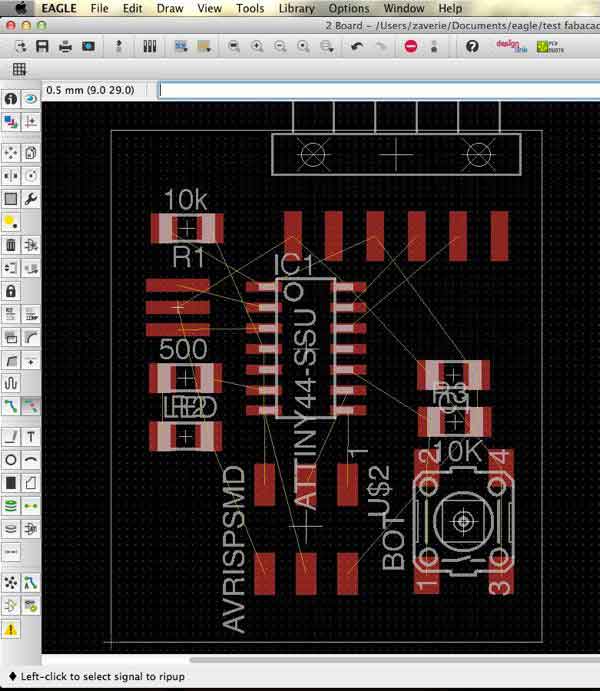Select the Circle tool
The width and height of the screenshot is (600, 691).
click(11, 460)
